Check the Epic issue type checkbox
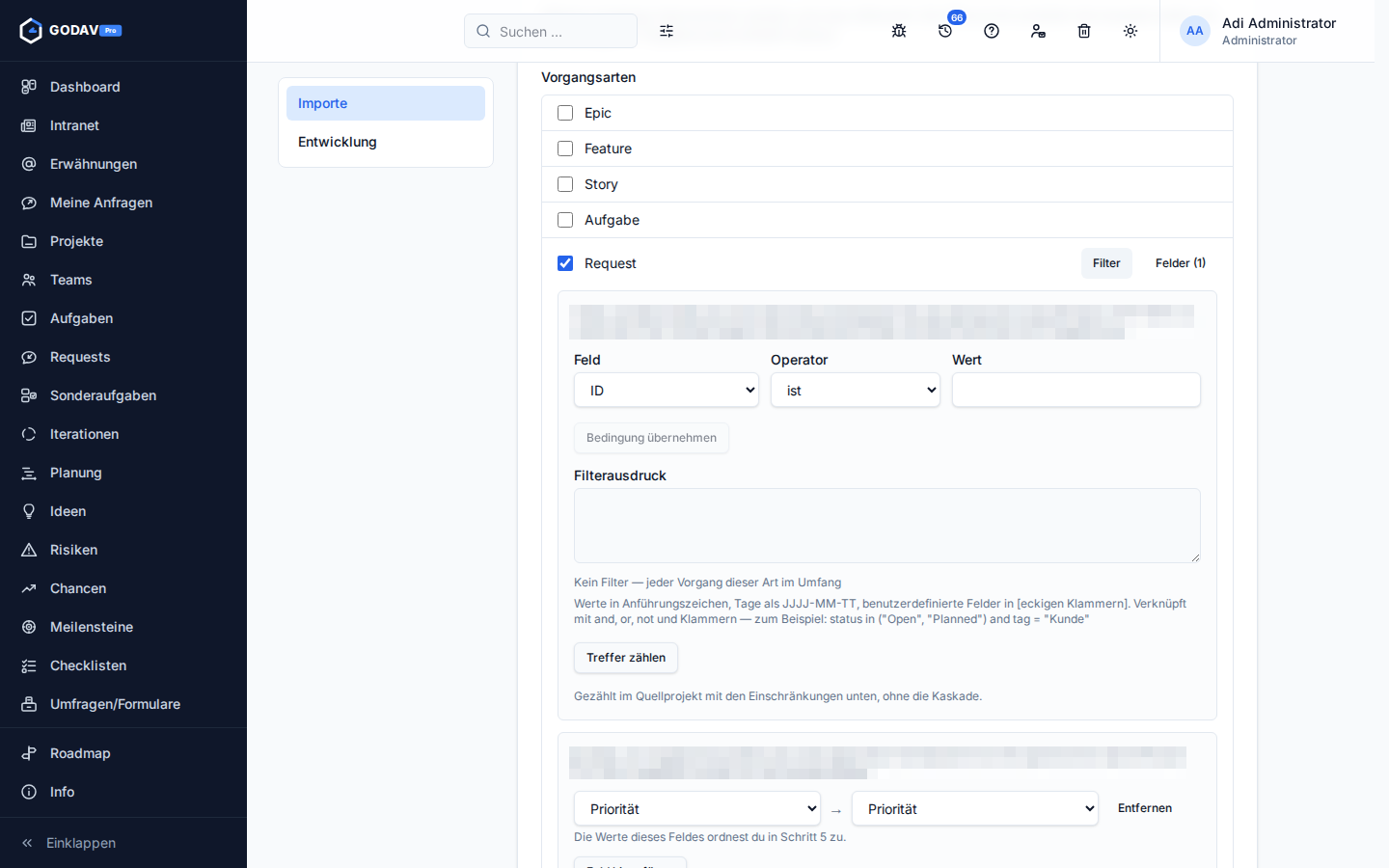Screen dimensions: 1389x868 [565, 113]
